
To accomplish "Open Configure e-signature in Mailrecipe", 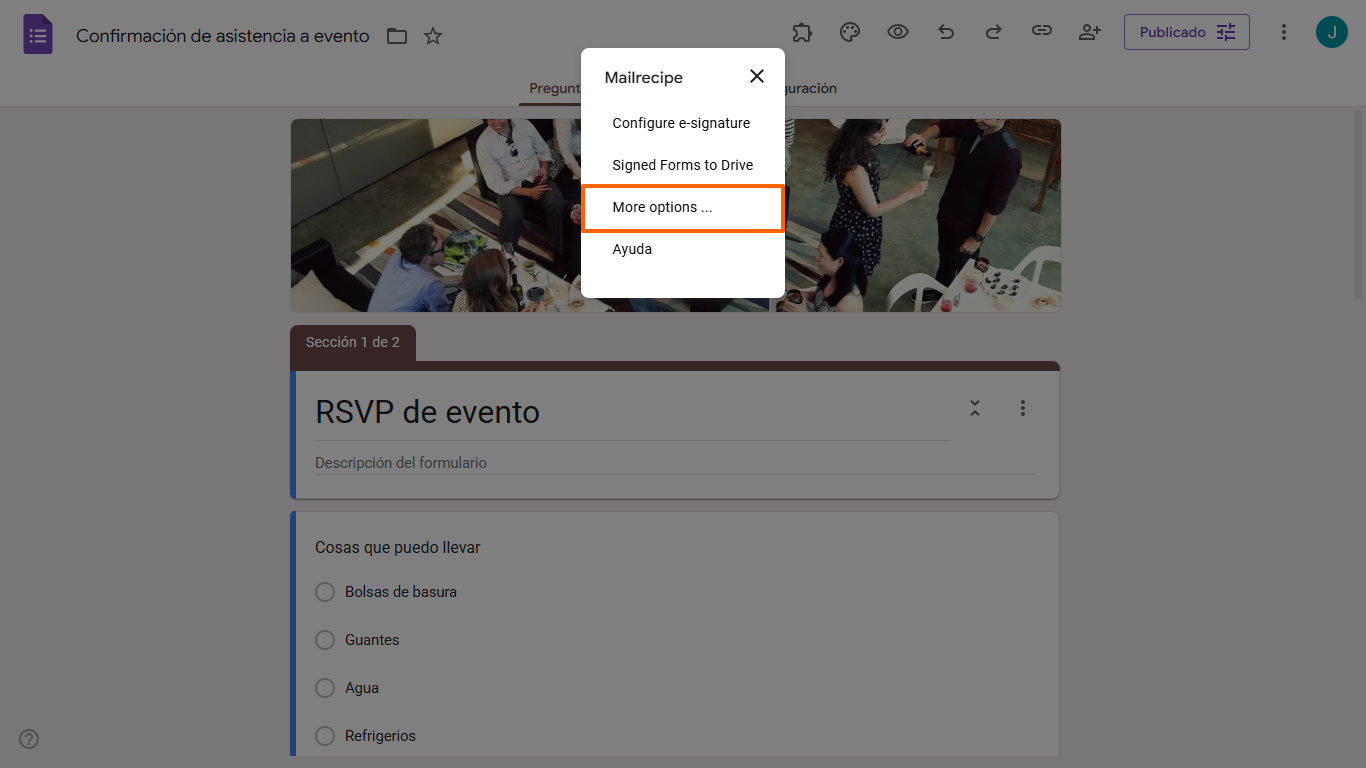I will [681, 123].
